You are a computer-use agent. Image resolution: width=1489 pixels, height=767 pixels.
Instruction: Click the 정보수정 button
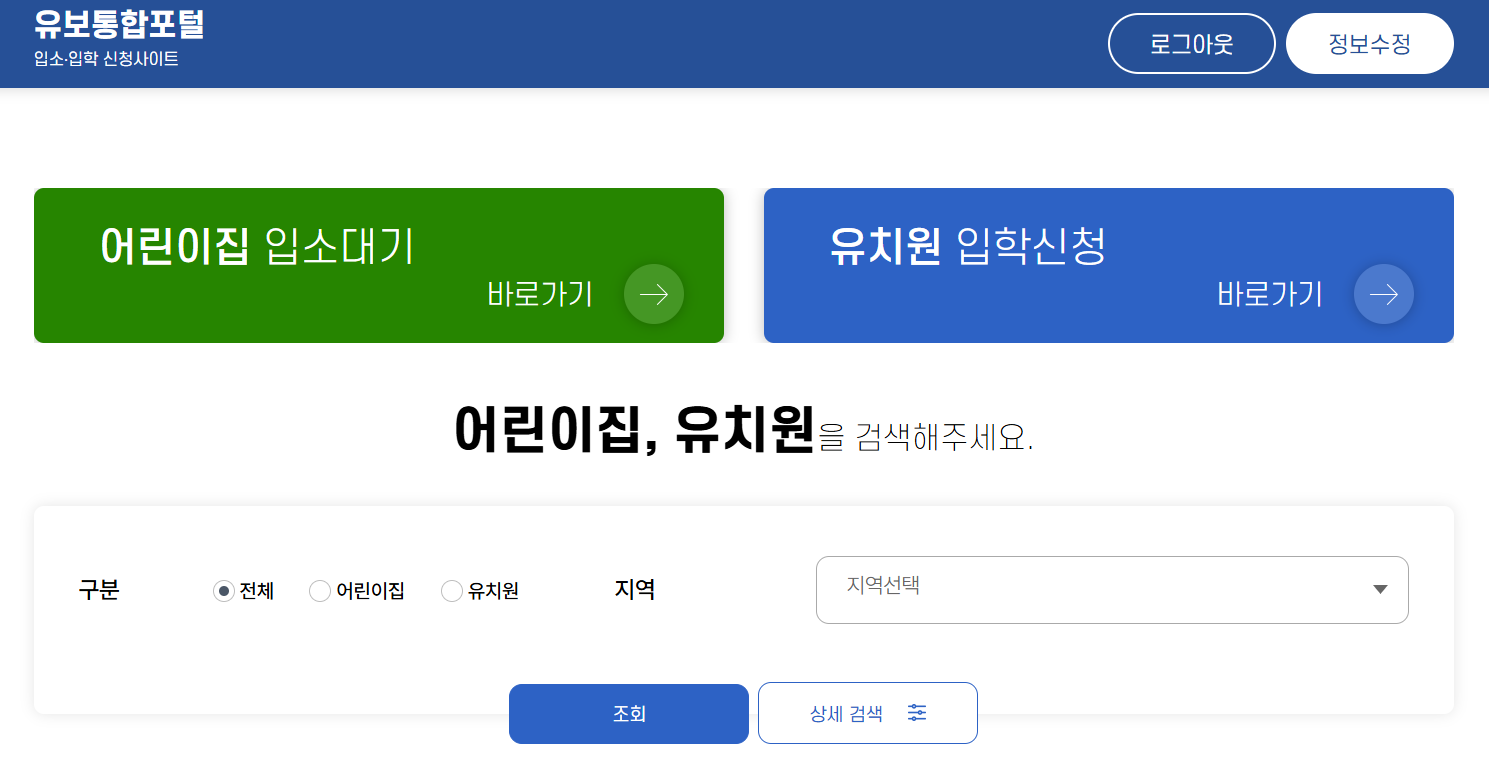click(x=1370, y=44)
